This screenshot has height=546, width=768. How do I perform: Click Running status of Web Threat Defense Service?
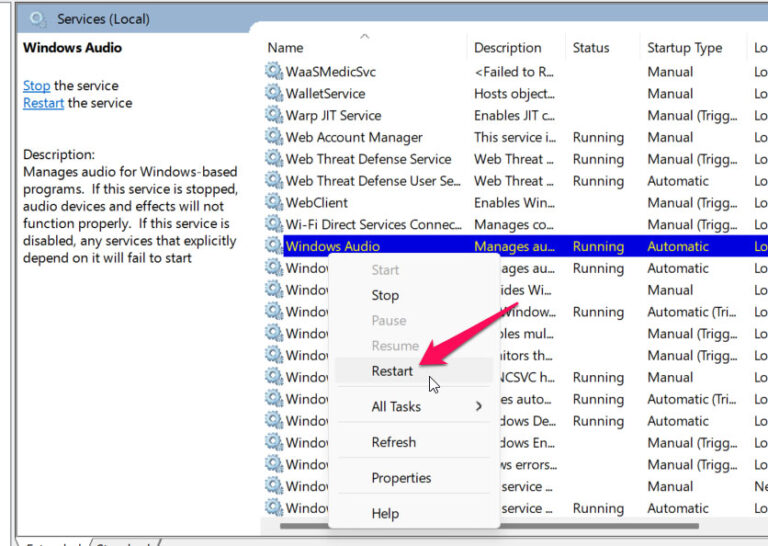coord(598,160)
